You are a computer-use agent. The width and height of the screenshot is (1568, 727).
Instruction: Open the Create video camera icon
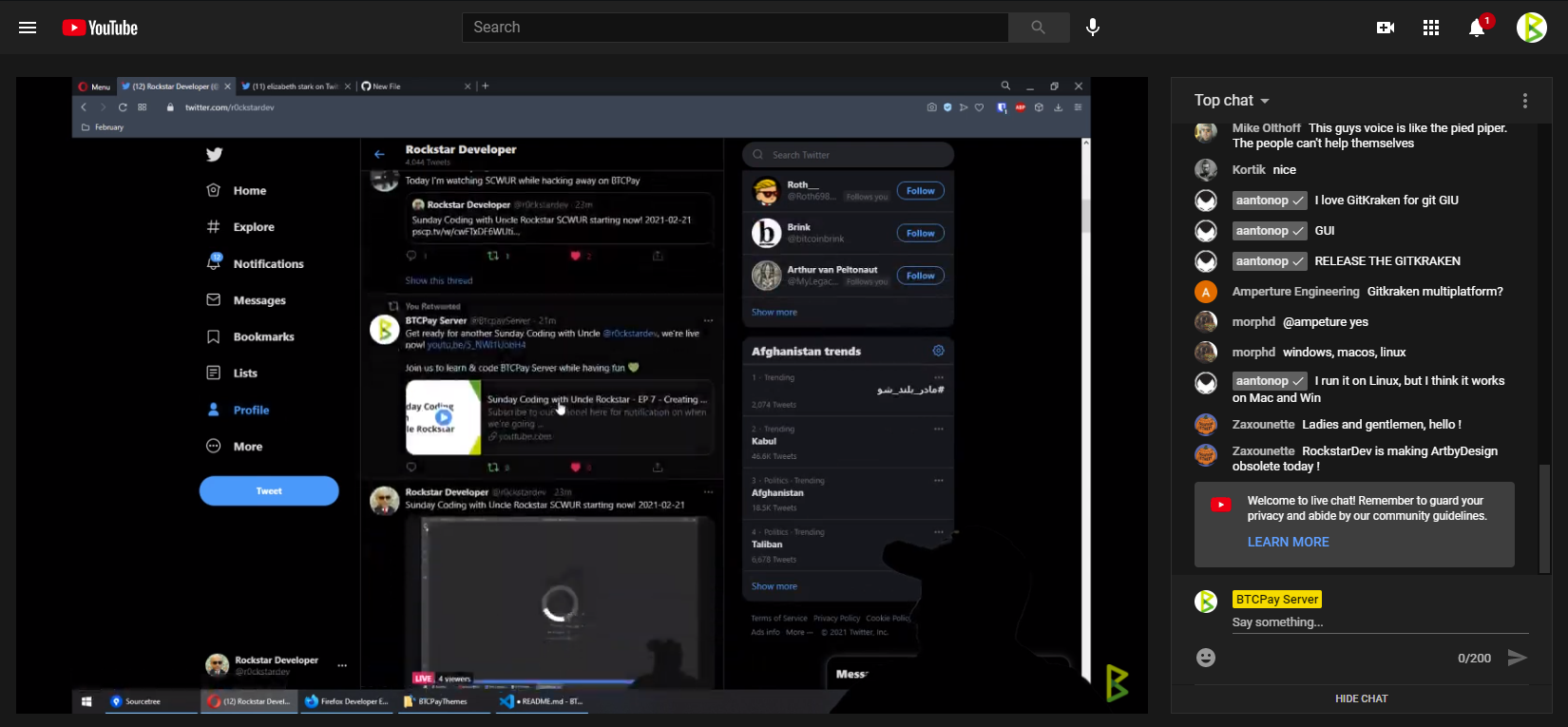tap(1386, 28)
